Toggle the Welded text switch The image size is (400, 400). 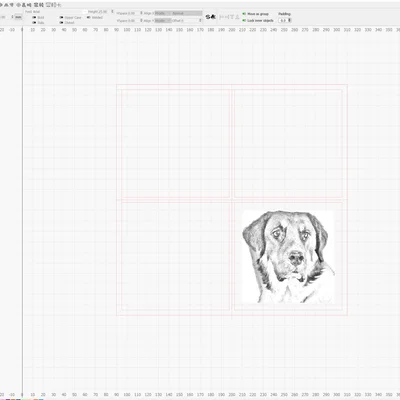[89, 17]
